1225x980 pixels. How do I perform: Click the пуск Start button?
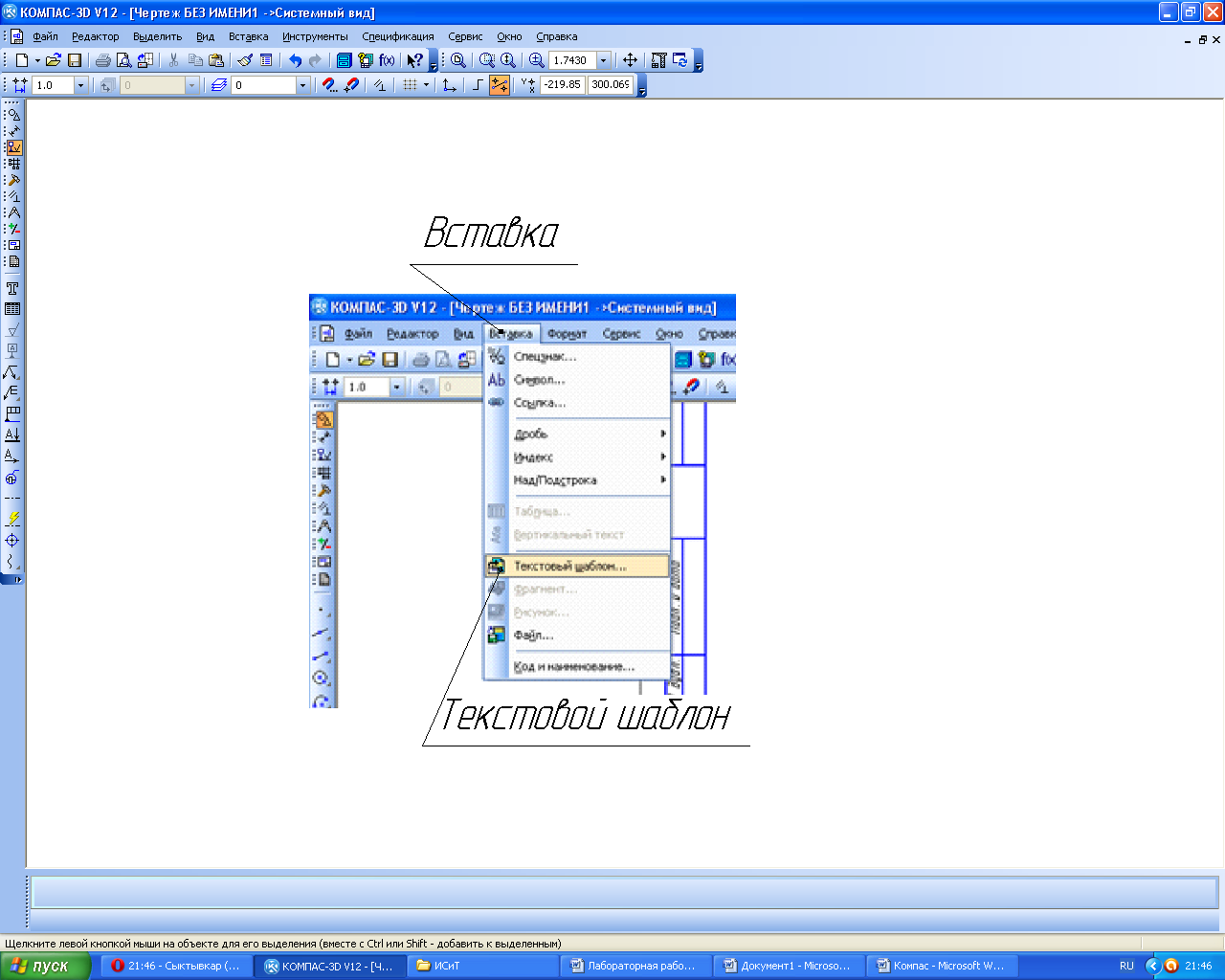point(45,966)
